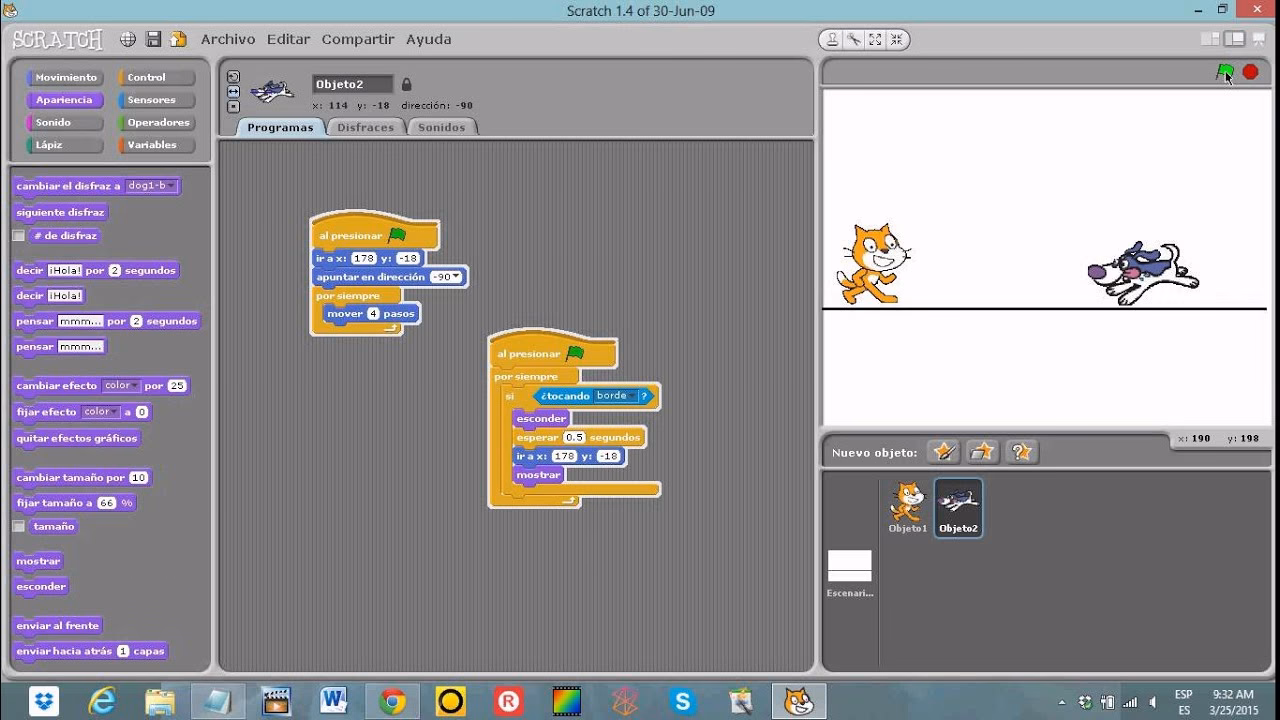Open the Compartir menu
Viewport: 1280px width, 720px height.
[x=358, y=39]
